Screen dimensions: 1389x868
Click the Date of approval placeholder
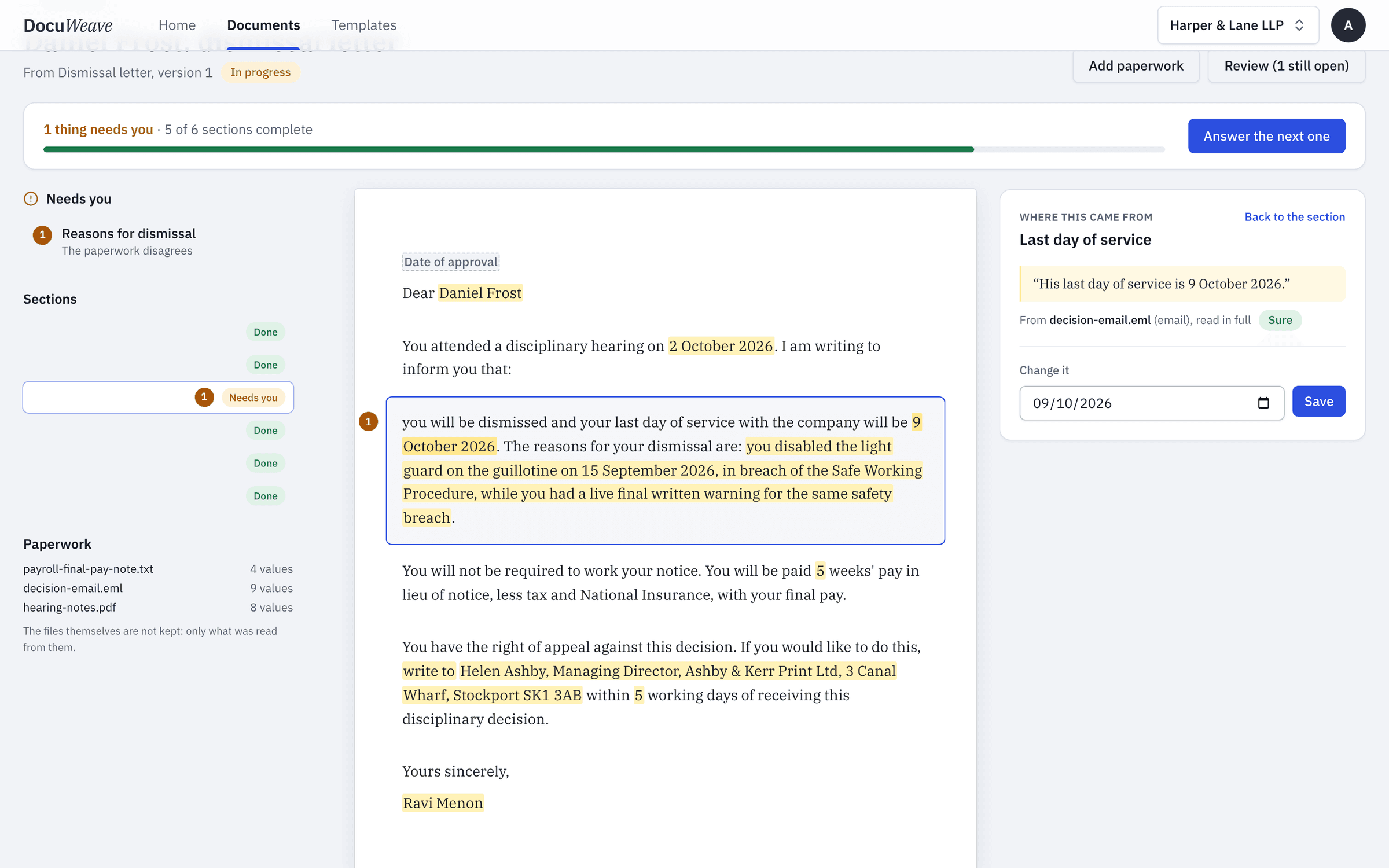pos(451,262)
